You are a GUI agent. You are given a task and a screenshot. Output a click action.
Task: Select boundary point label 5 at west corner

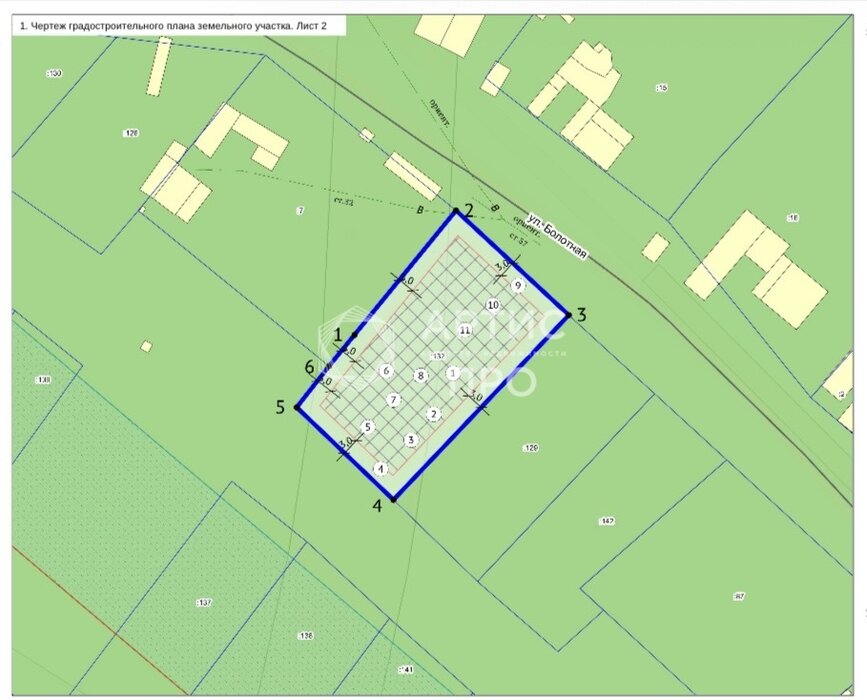tap(280, 408)
